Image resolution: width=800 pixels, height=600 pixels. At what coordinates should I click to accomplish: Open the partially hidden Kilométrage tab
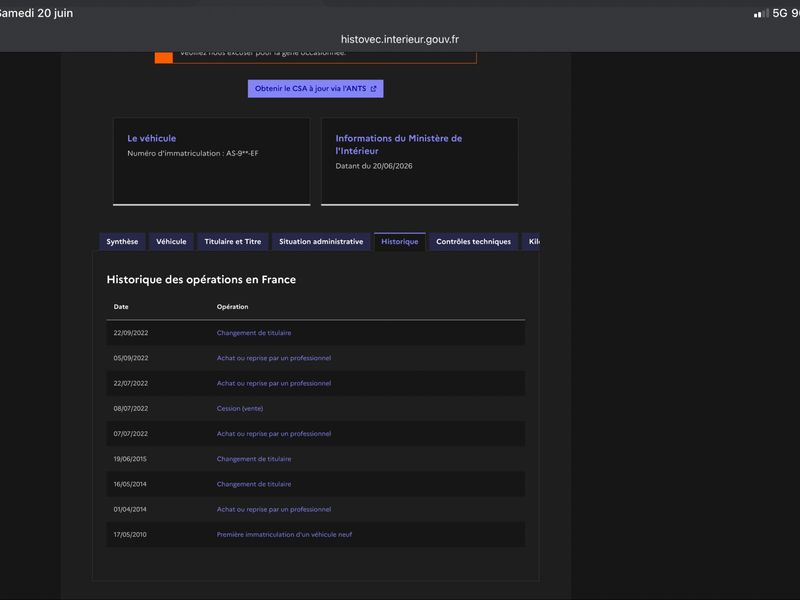531,242
